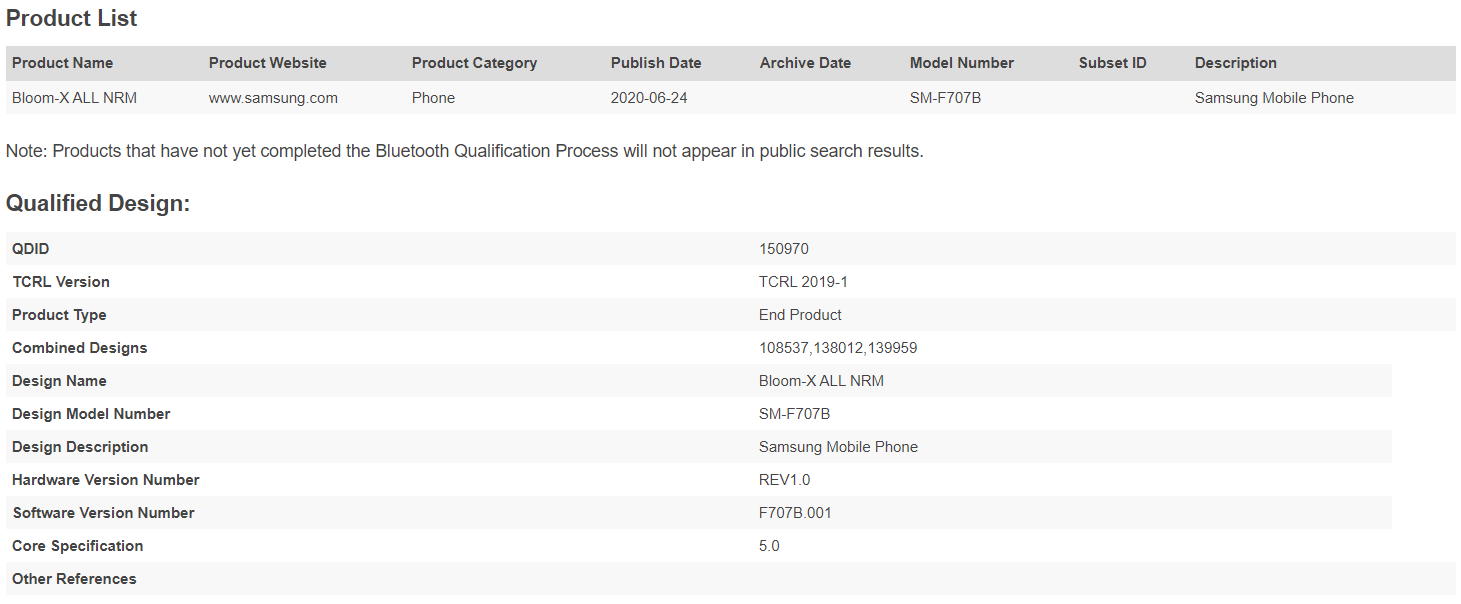This screenshot has height=604, width=1461.
Task: Click the Product Website column header
Action: pos(267,63)
